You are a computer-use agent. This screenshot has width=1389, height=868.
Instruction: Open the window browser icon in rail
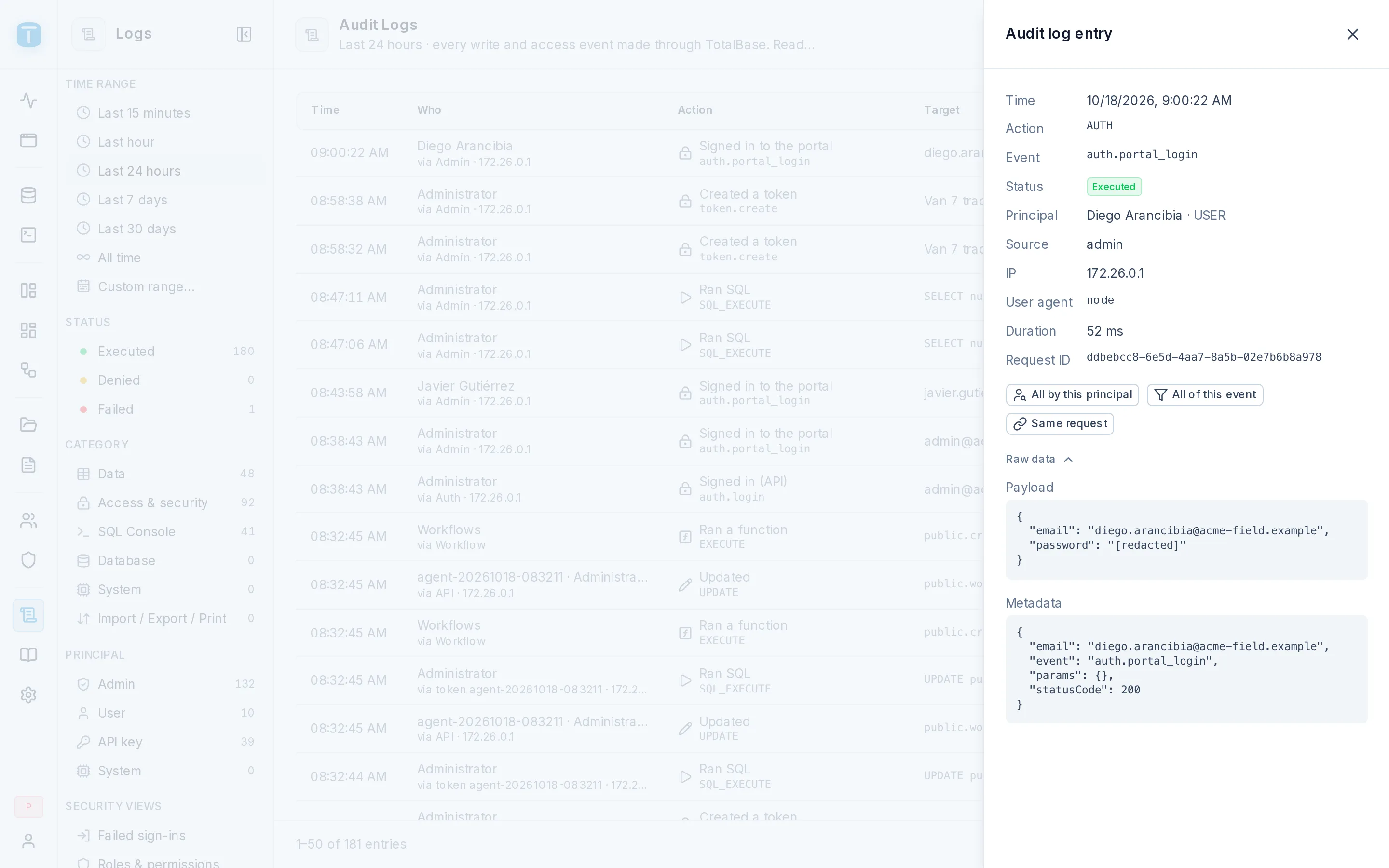click(29, 140)
